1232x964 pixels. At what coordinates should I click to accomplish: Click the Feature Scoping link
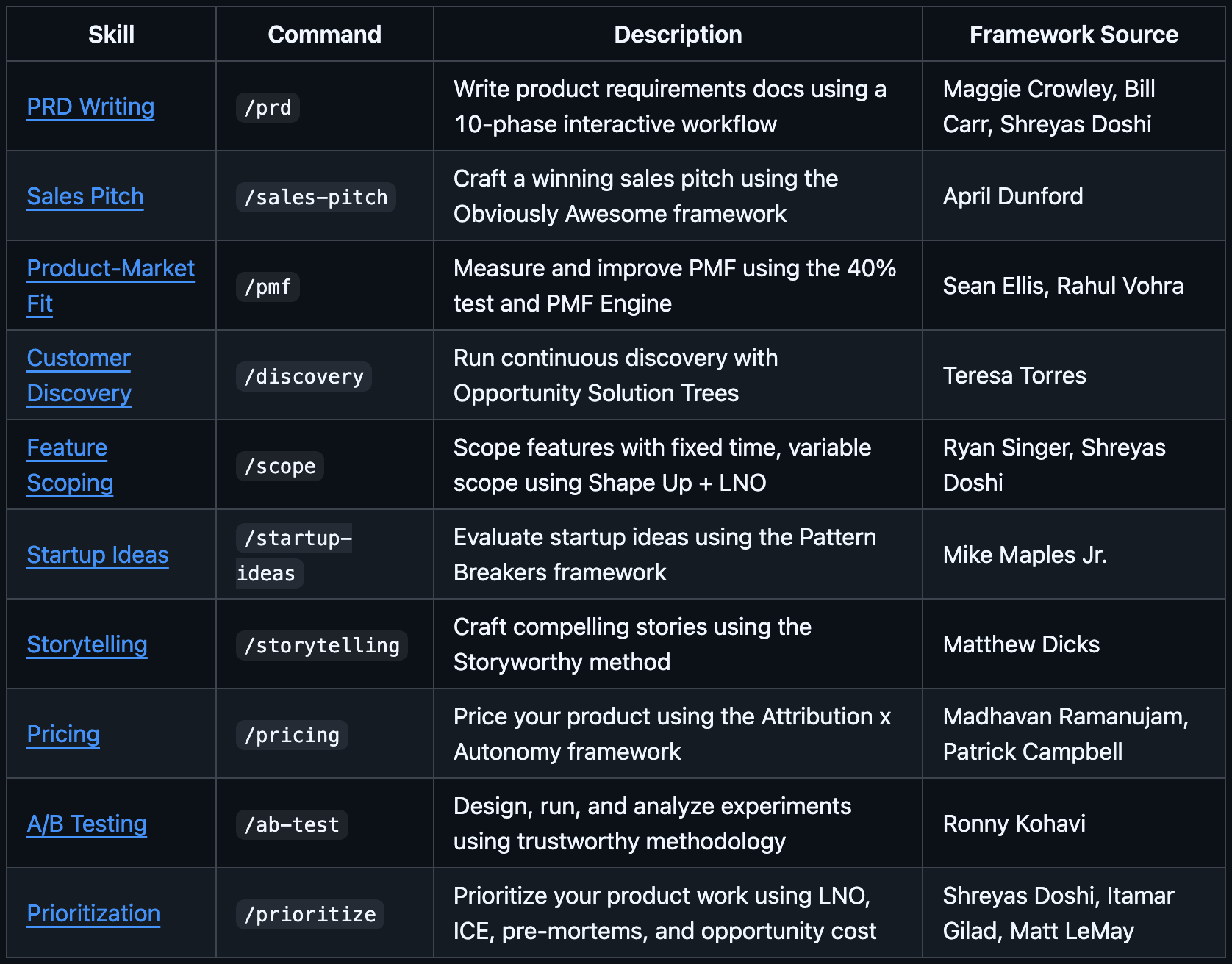67,448
